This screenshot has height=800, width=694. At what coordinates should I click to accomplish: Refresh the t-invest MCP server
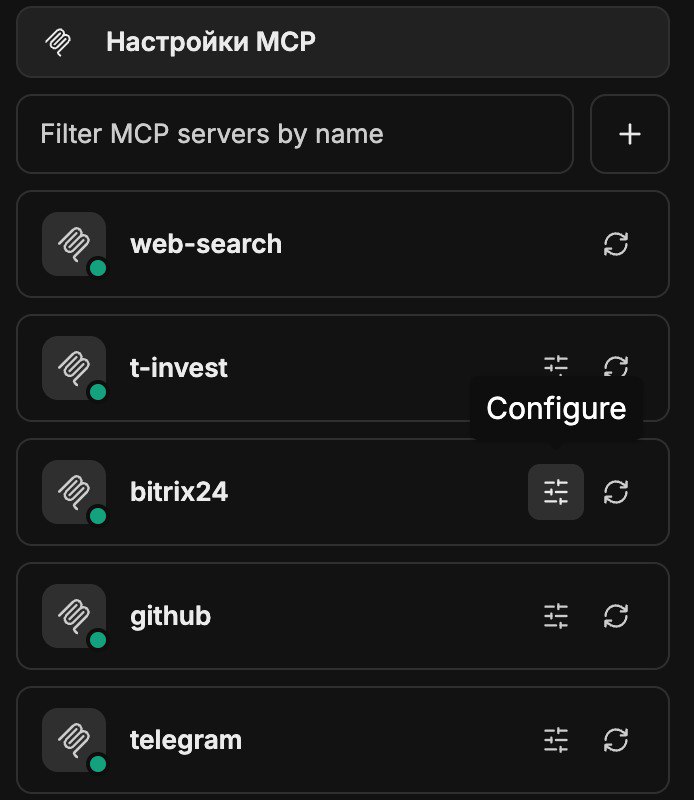click(616, 366)
